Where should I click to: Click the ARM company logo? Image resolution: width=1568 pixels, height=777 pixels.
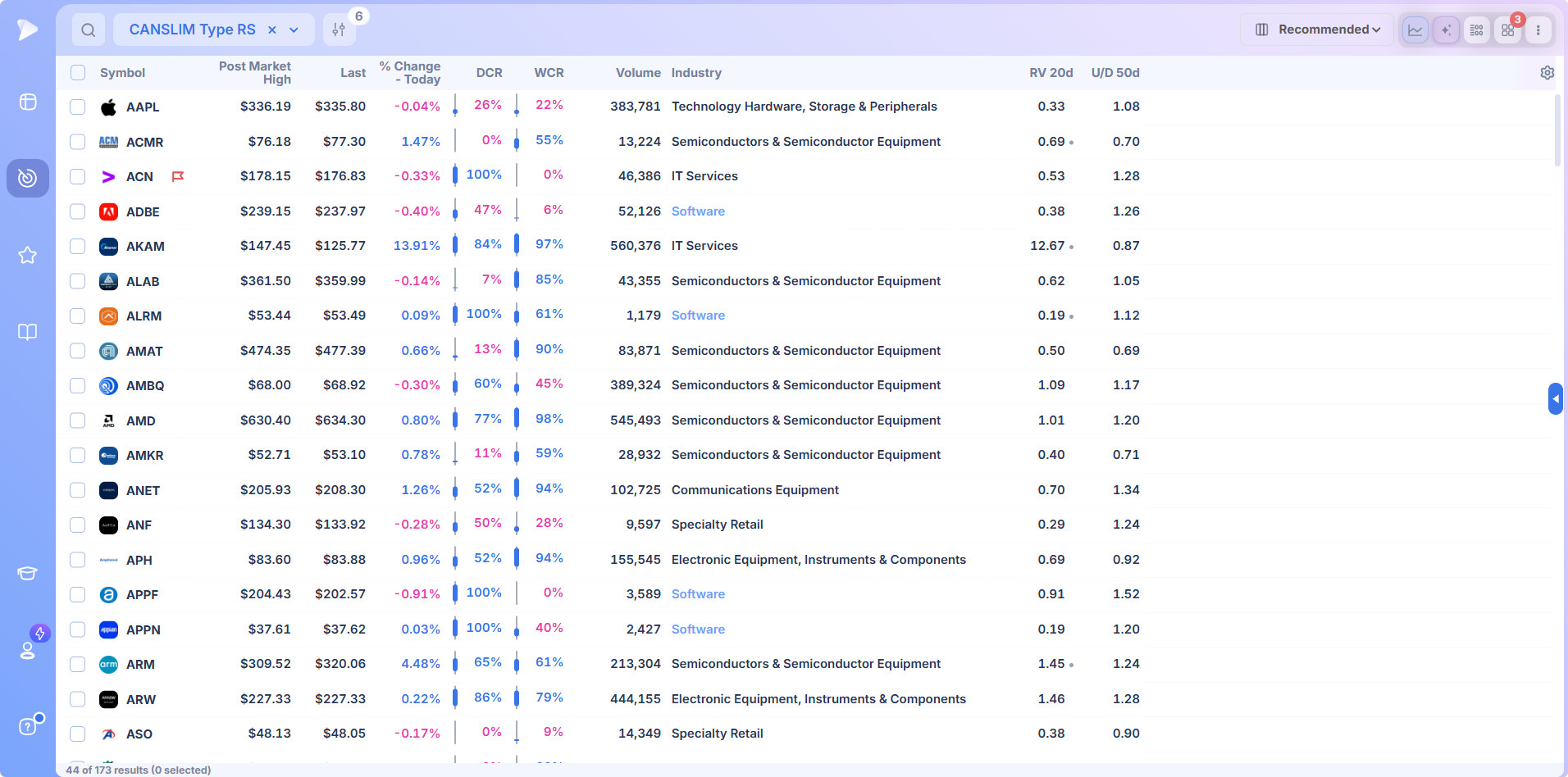coord(108,665)
